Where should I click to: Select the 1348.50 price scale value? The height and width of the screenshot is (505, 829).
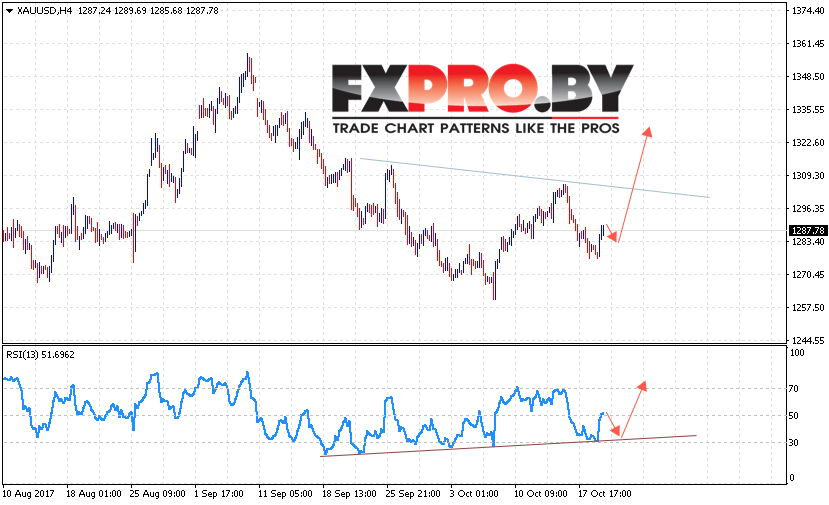click(x=808, y=77)
